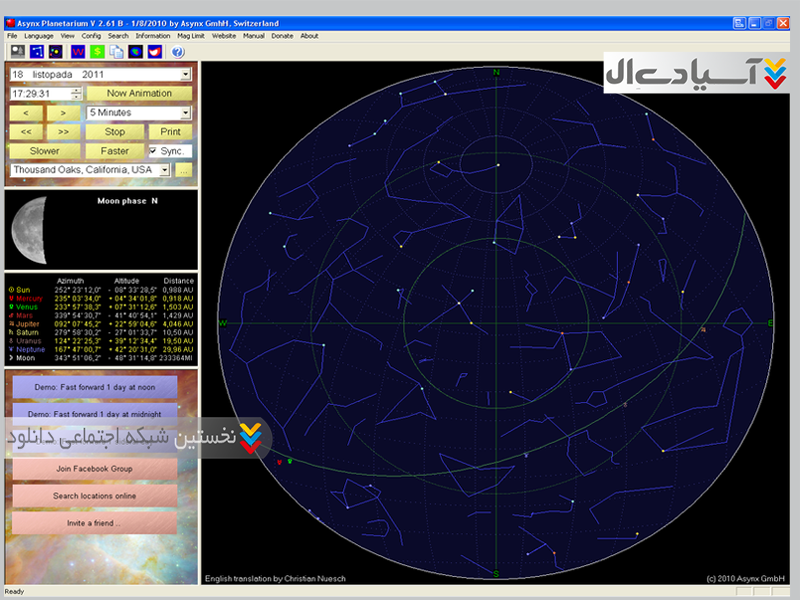Open help with the question mark icon
The width and height of the screenshot is (800, 600).
[x=178, y=51]
